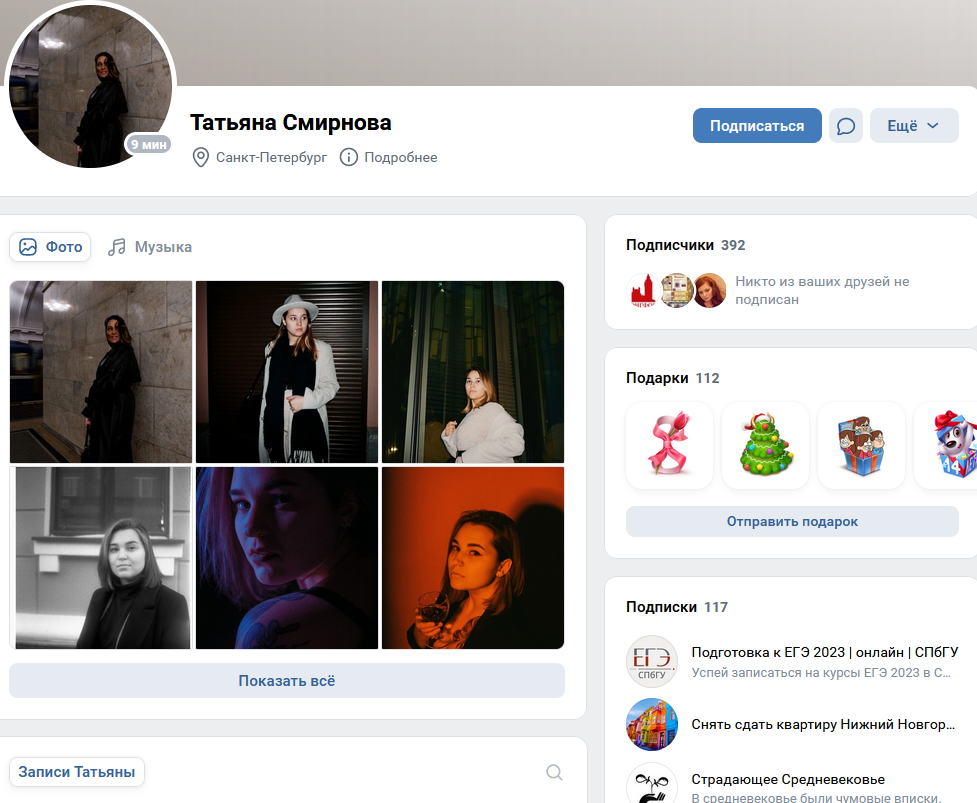This screenshot has height=803, width=977.
Task: Open the Страдающее Средневековье community link
Action: 788,779
